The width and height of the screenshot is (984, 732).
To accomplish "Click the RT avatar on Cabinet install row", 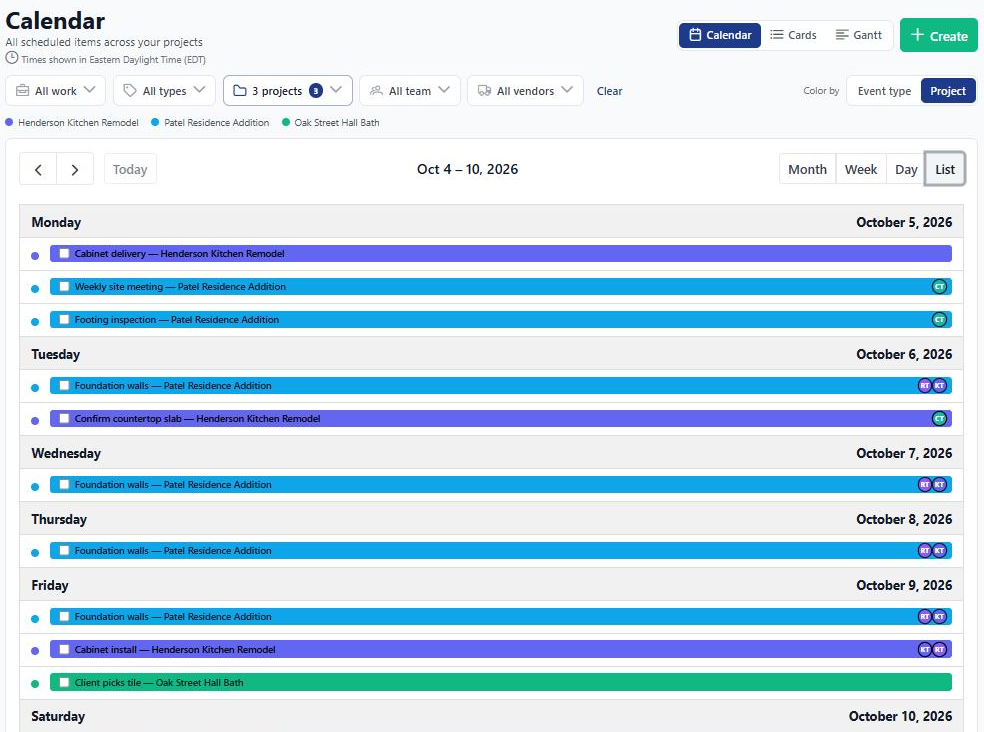I will 939,650.
